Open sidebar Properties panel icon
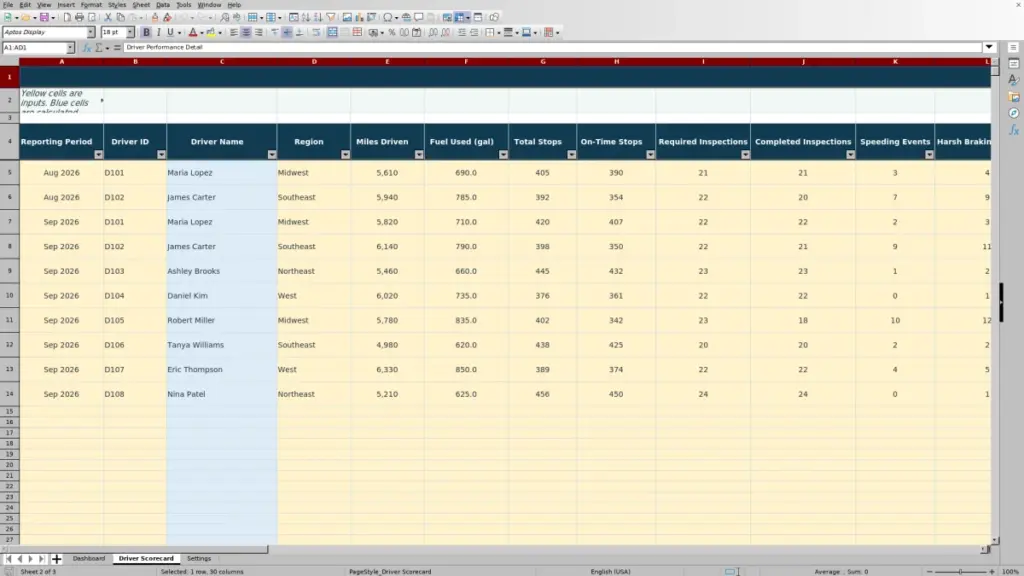 [x=1014, y=63]
